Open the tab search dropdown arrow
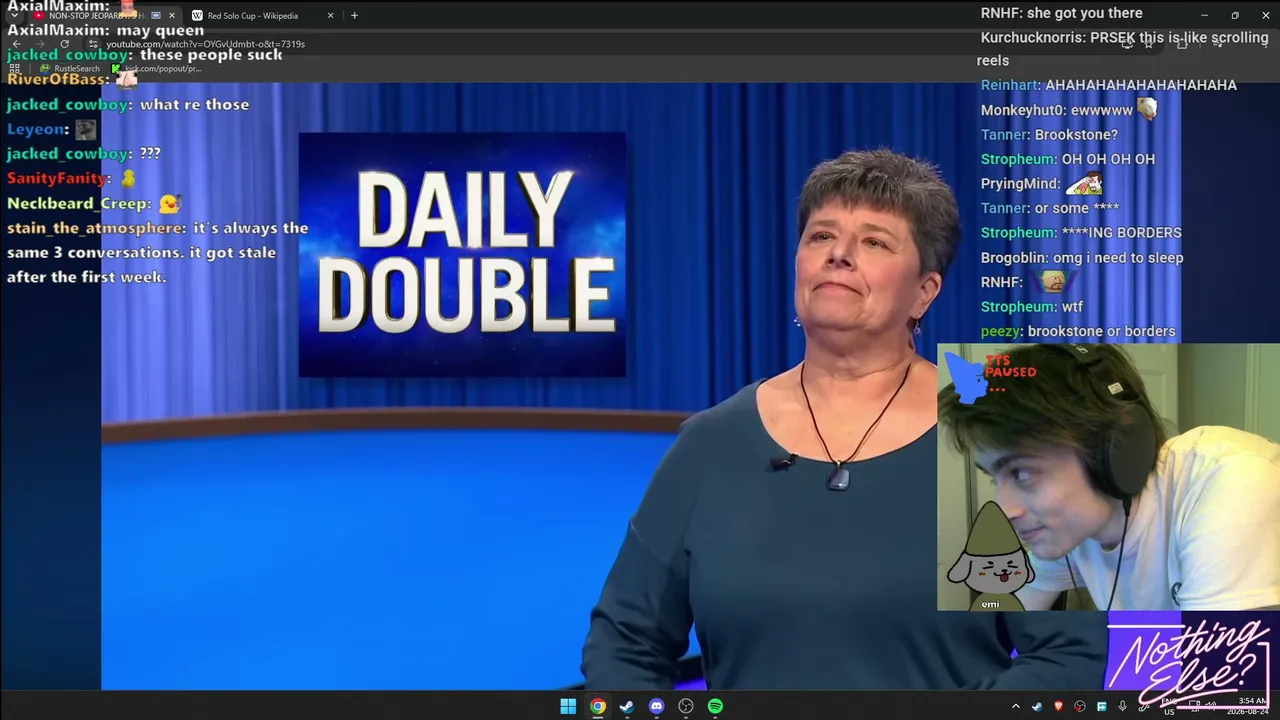 [14, 16]
